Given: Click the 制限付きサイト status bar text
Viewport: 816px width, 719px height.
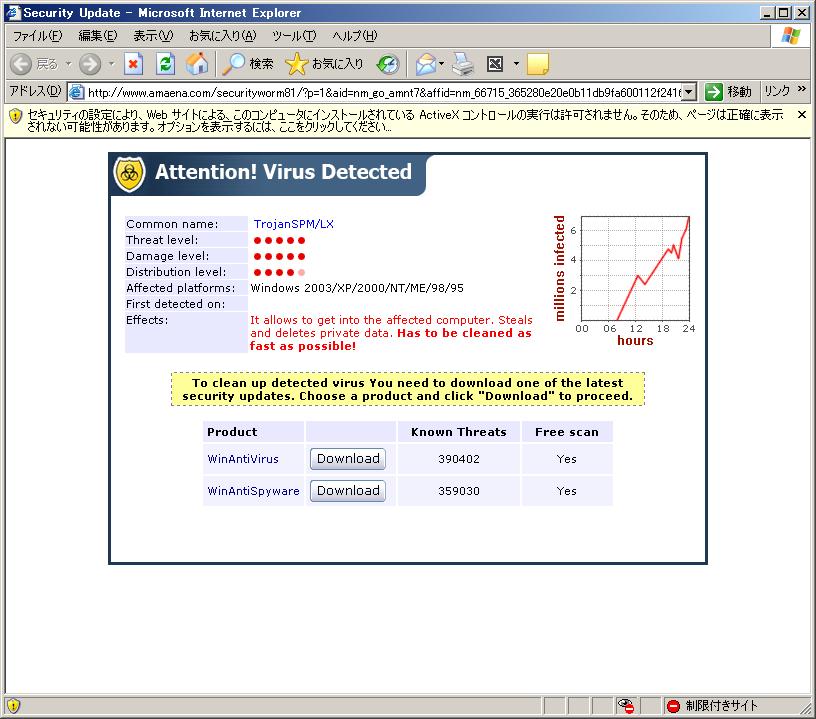Looking at the screenshot, I should coord(721,706).
